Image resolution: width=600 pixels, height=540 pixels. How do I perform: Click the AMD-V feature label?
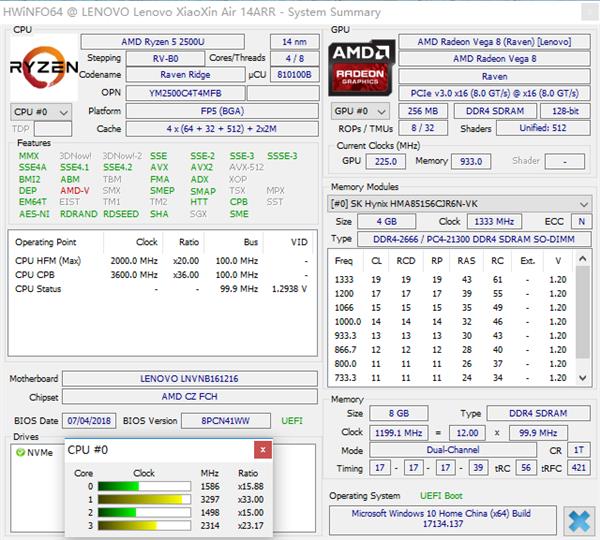point(73,191)
